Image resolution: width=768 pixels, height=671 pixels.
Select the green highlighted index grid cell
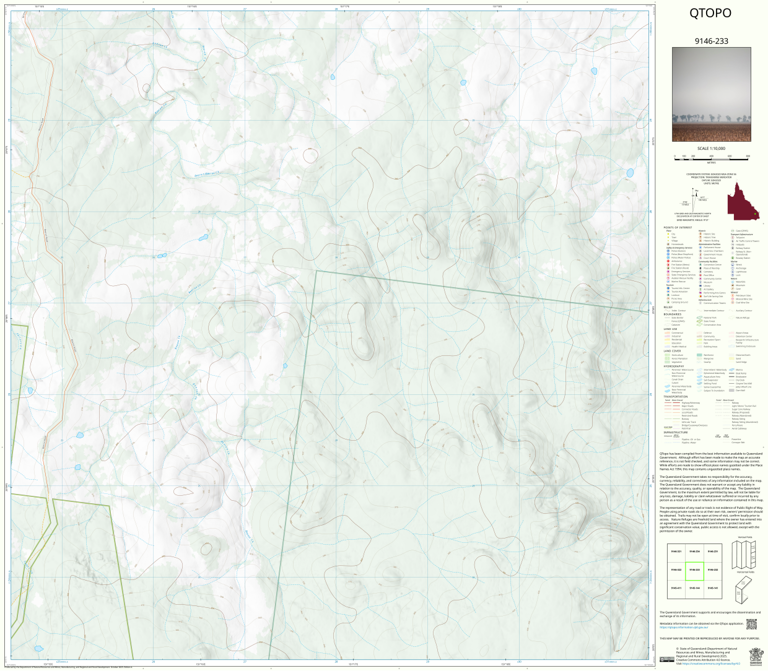click(x=695, y=571)
